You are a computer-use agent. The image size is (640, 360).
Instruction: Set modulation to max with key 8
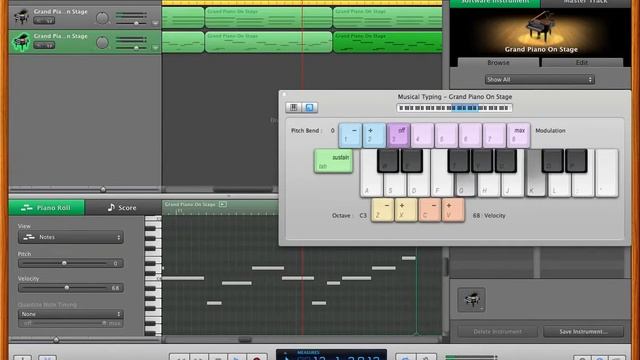click(x=518, y=135)
